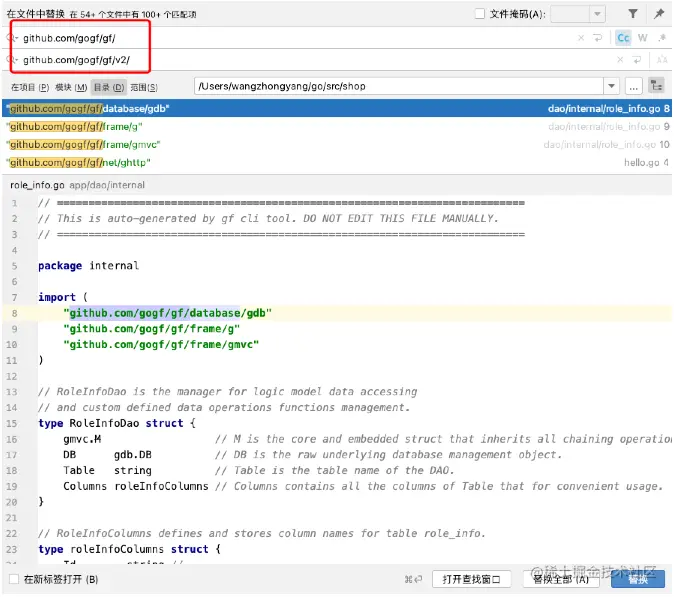
Task: Select result row frame/g in role_info.go 9
Action: point(337,127)
